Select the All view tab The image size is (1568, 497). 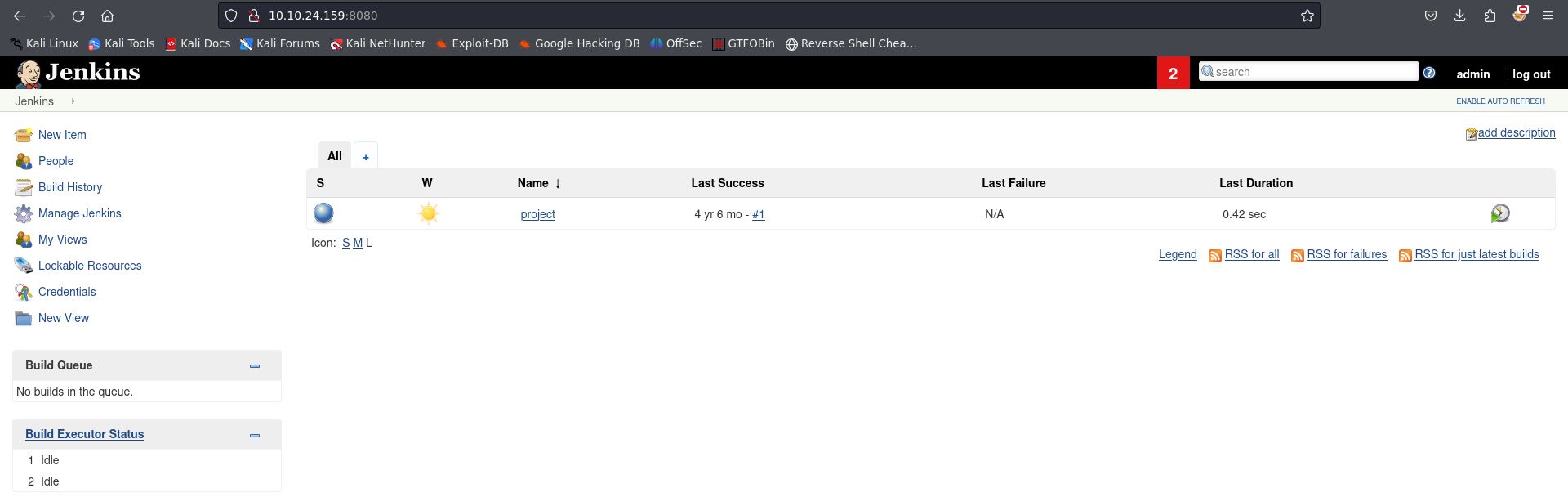point(335,156)
